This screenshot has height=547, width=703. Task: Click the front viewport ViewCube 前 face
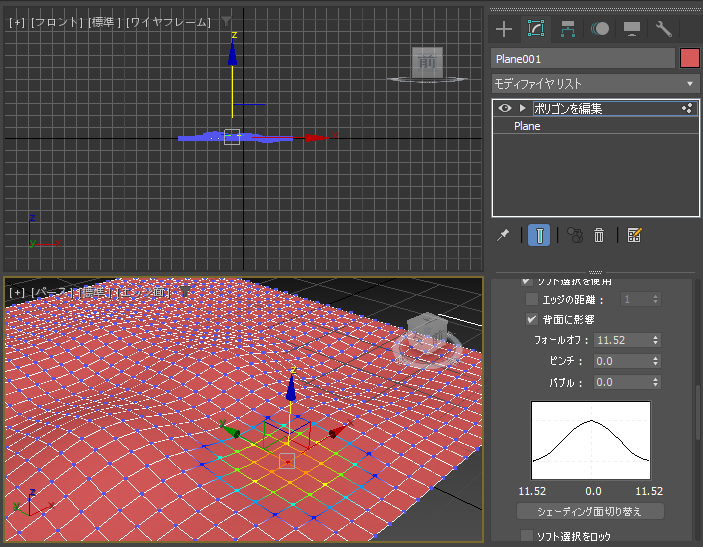tap(427, 62)
